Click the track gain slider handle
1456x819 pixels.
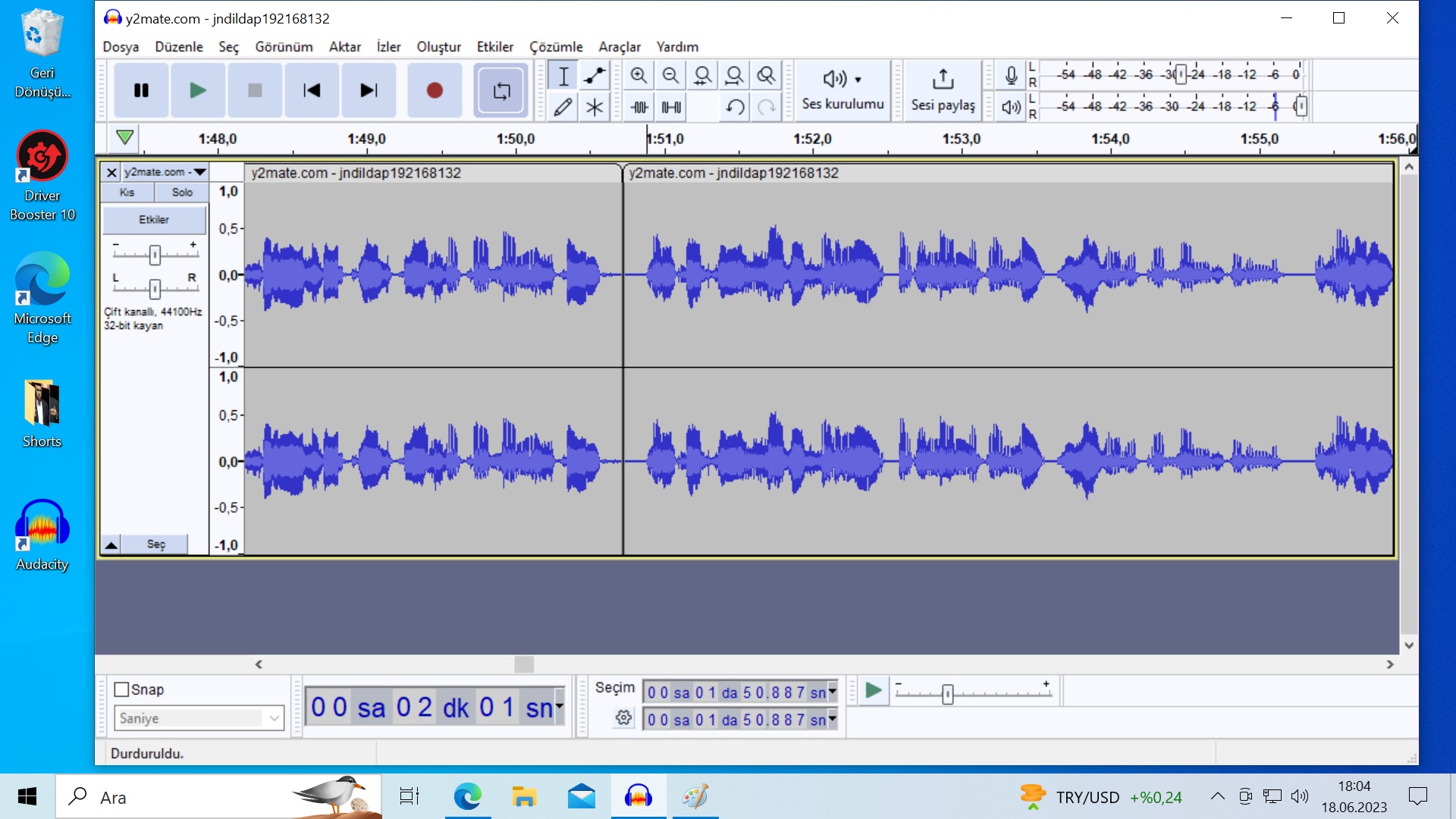tap(155, 255)
